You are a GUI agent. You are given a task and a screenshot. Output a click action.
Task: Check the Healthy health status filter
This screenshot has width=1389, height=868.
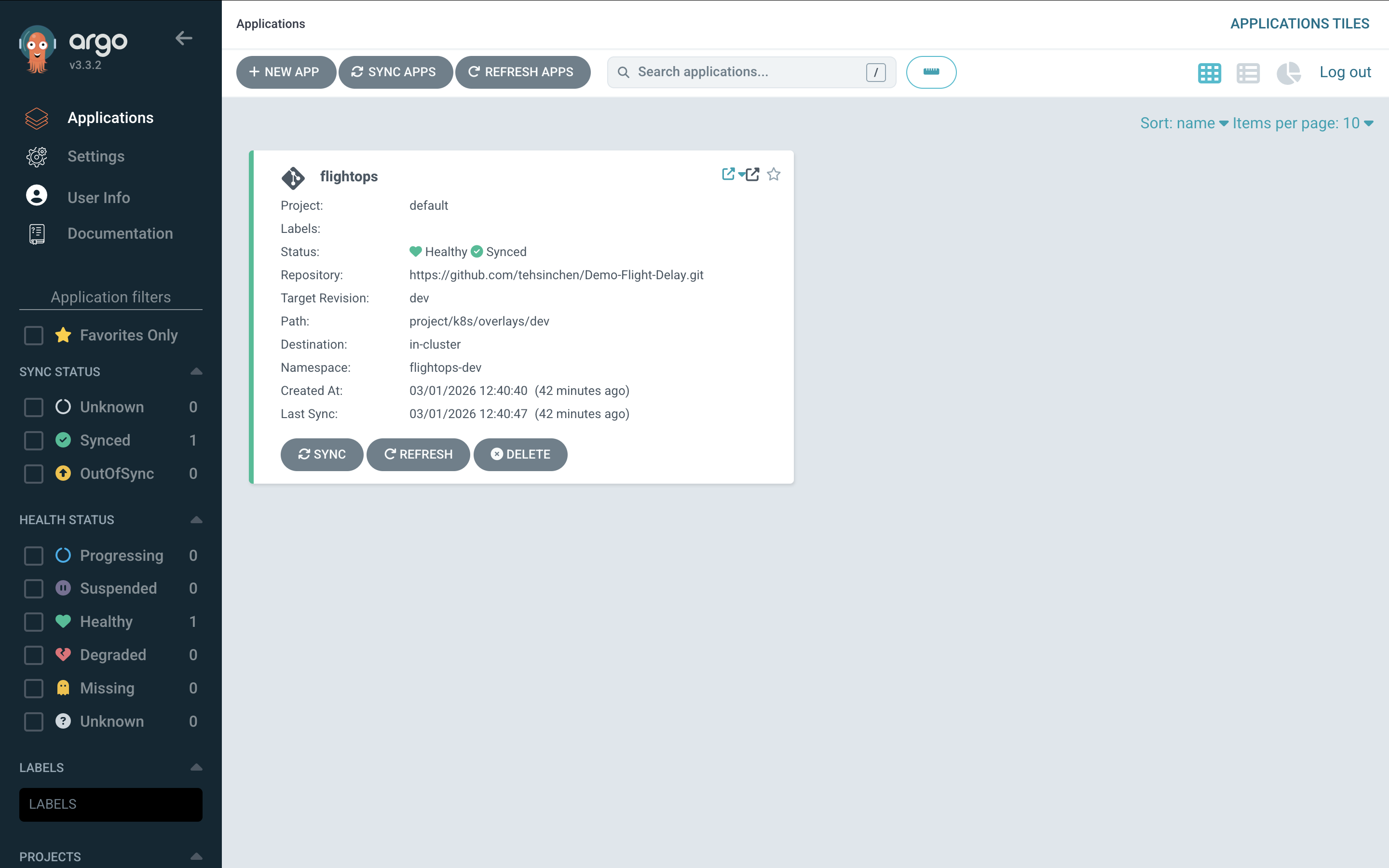pyautogui.click(x=33, y=622)
